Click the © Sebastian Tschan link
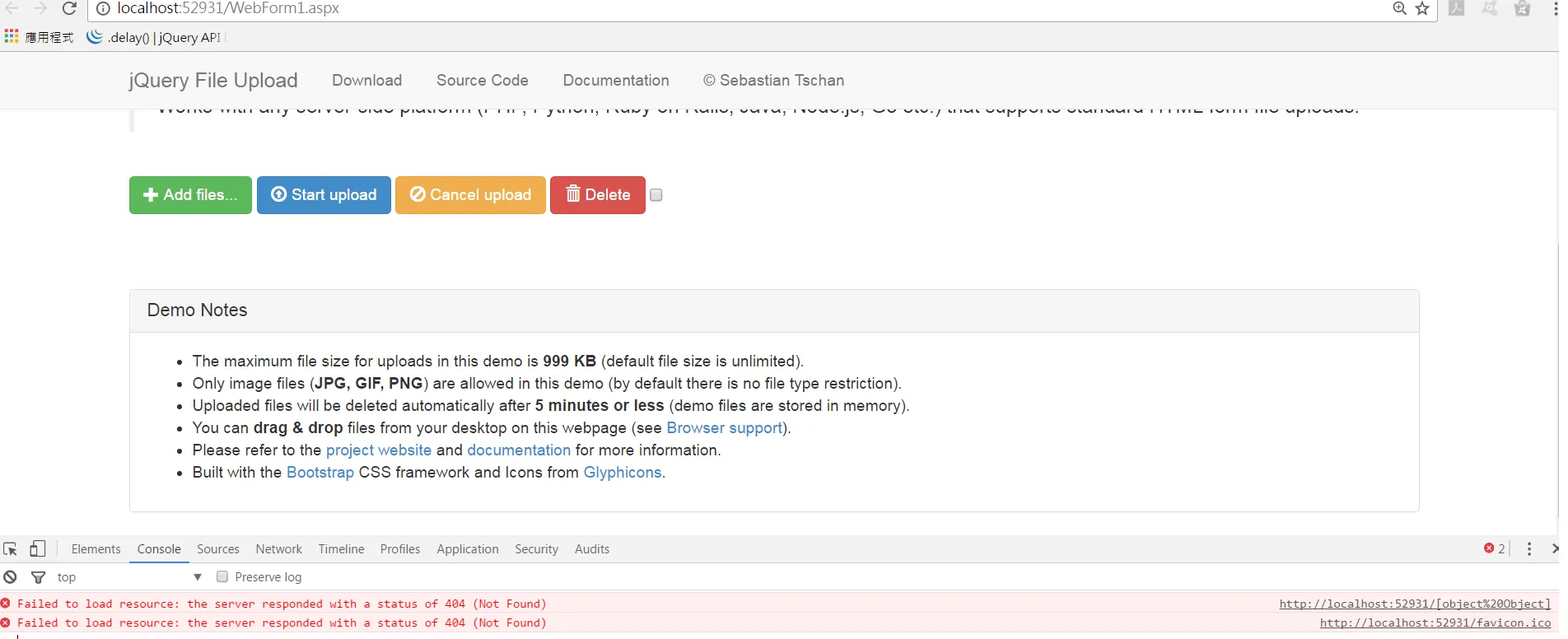 (x=773, y=80)
